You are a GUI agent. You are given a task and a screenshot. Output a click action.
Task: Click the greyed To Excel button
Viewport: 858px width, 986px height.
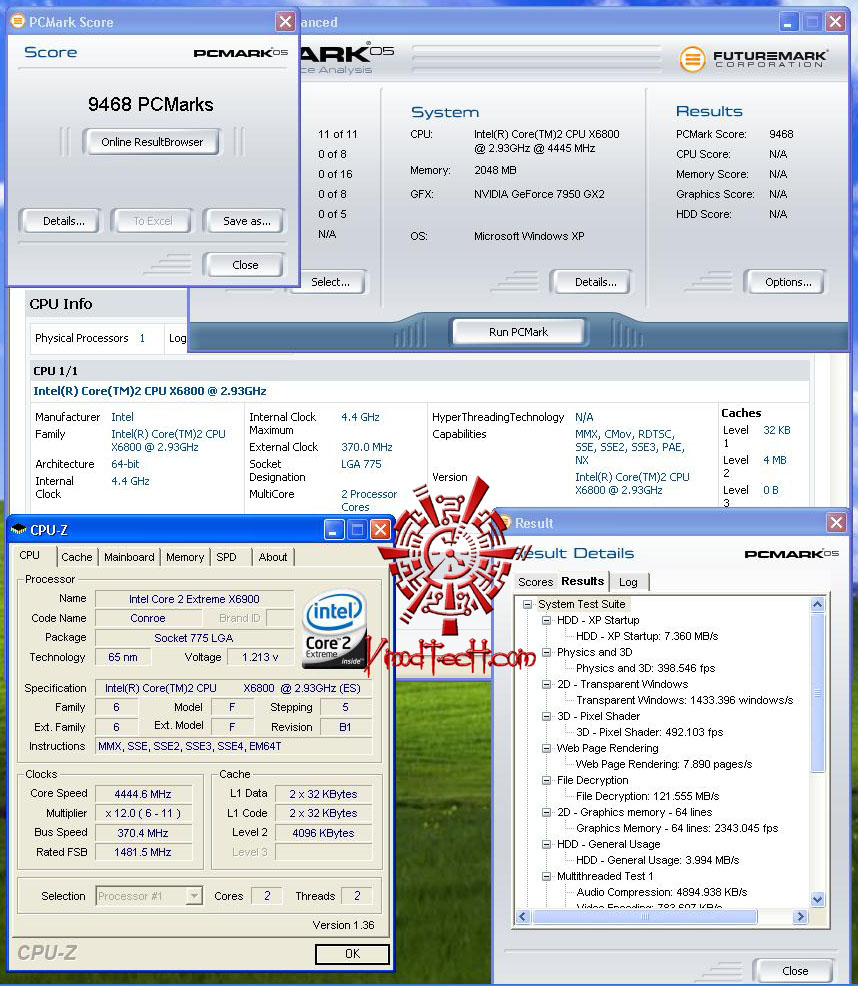pos(153,221)
